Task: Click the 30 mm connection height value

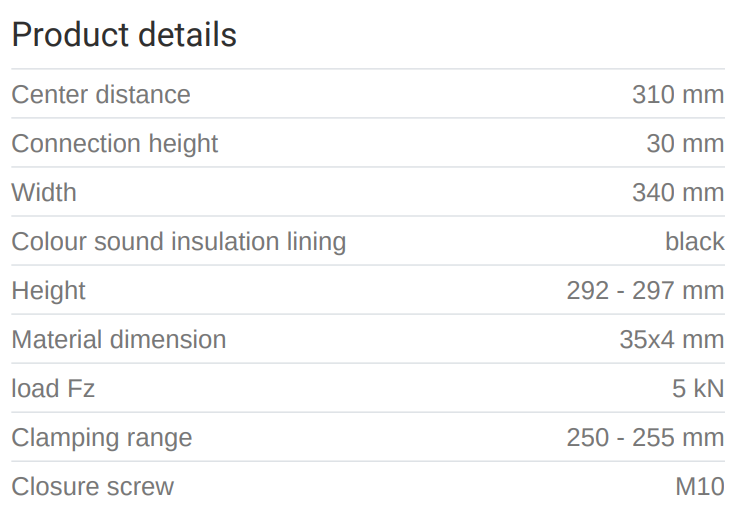Action: (685, 144)
